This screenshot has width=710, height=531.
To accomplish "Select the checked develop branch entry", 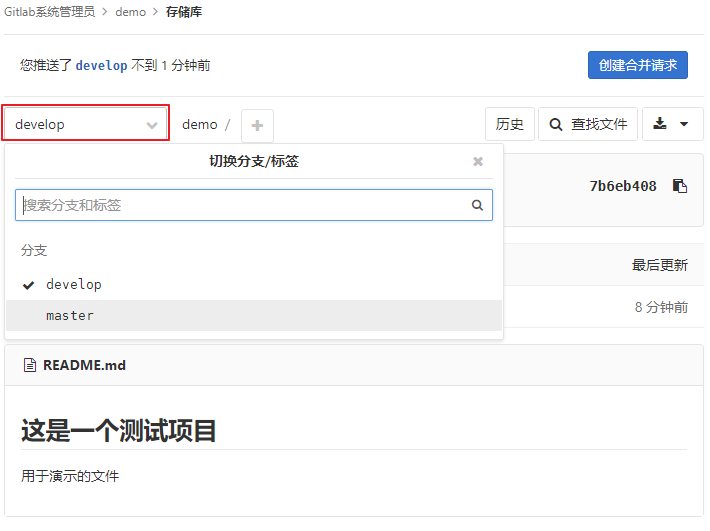I will 74,284.
